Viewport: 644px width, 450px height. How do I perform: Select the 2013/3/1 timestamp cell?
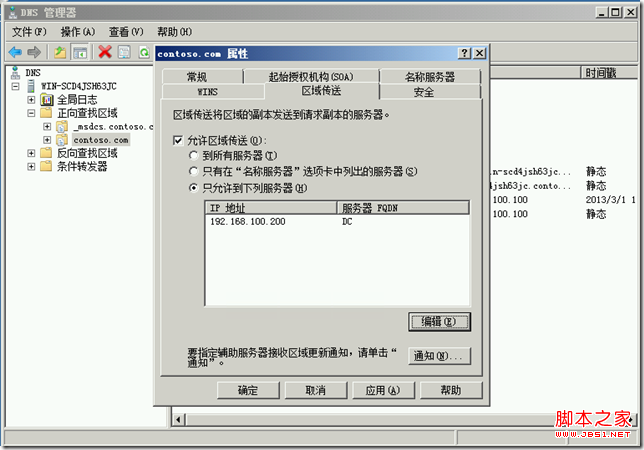610,200
